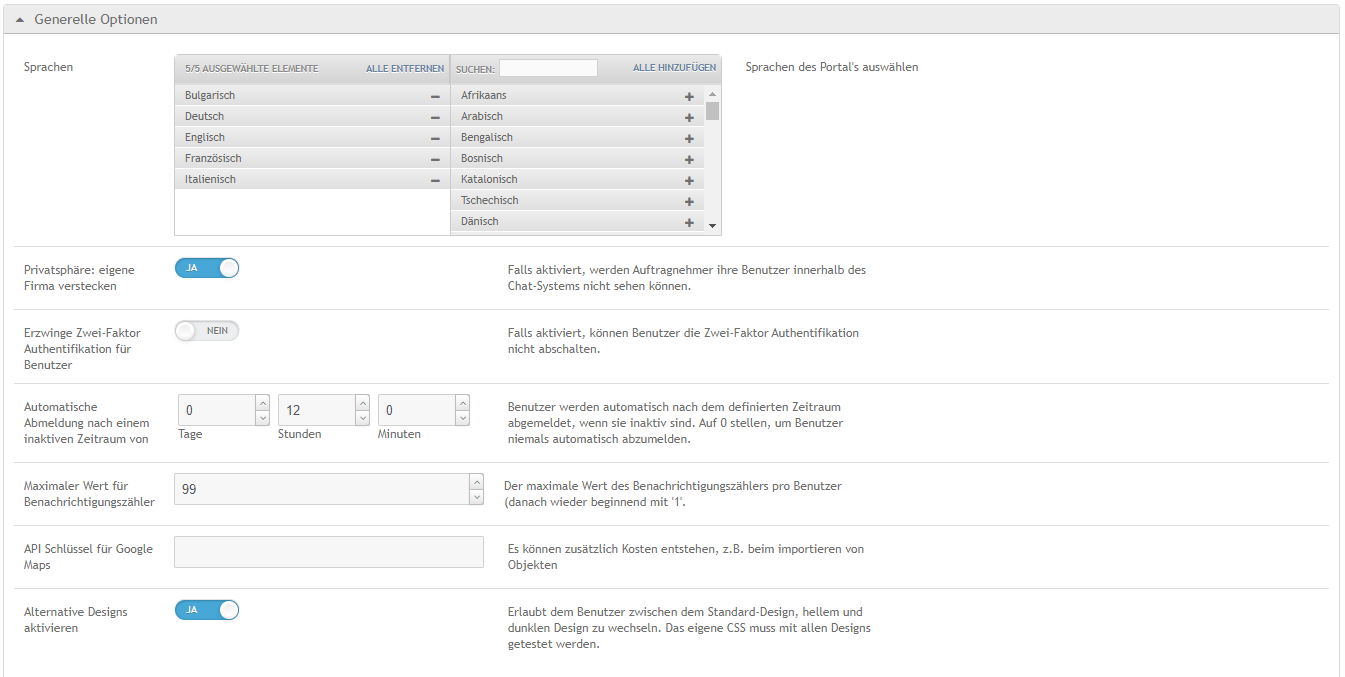Screen dimensions: 1345x677
Task: Select Katalonisch in the available languages list
Action: [578, 180]
